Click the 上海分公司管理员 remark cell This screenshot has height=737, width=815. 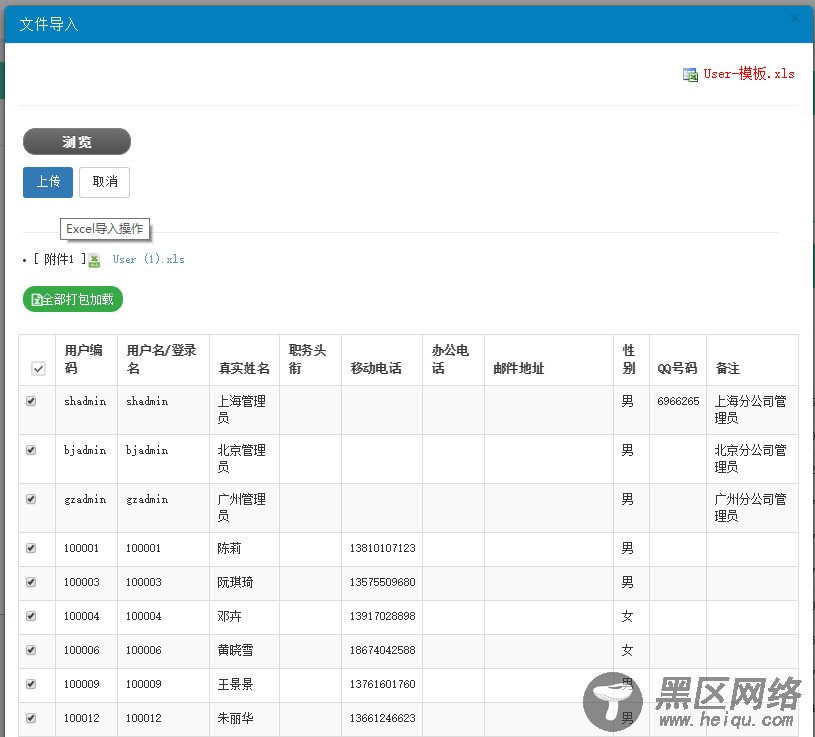751,410
